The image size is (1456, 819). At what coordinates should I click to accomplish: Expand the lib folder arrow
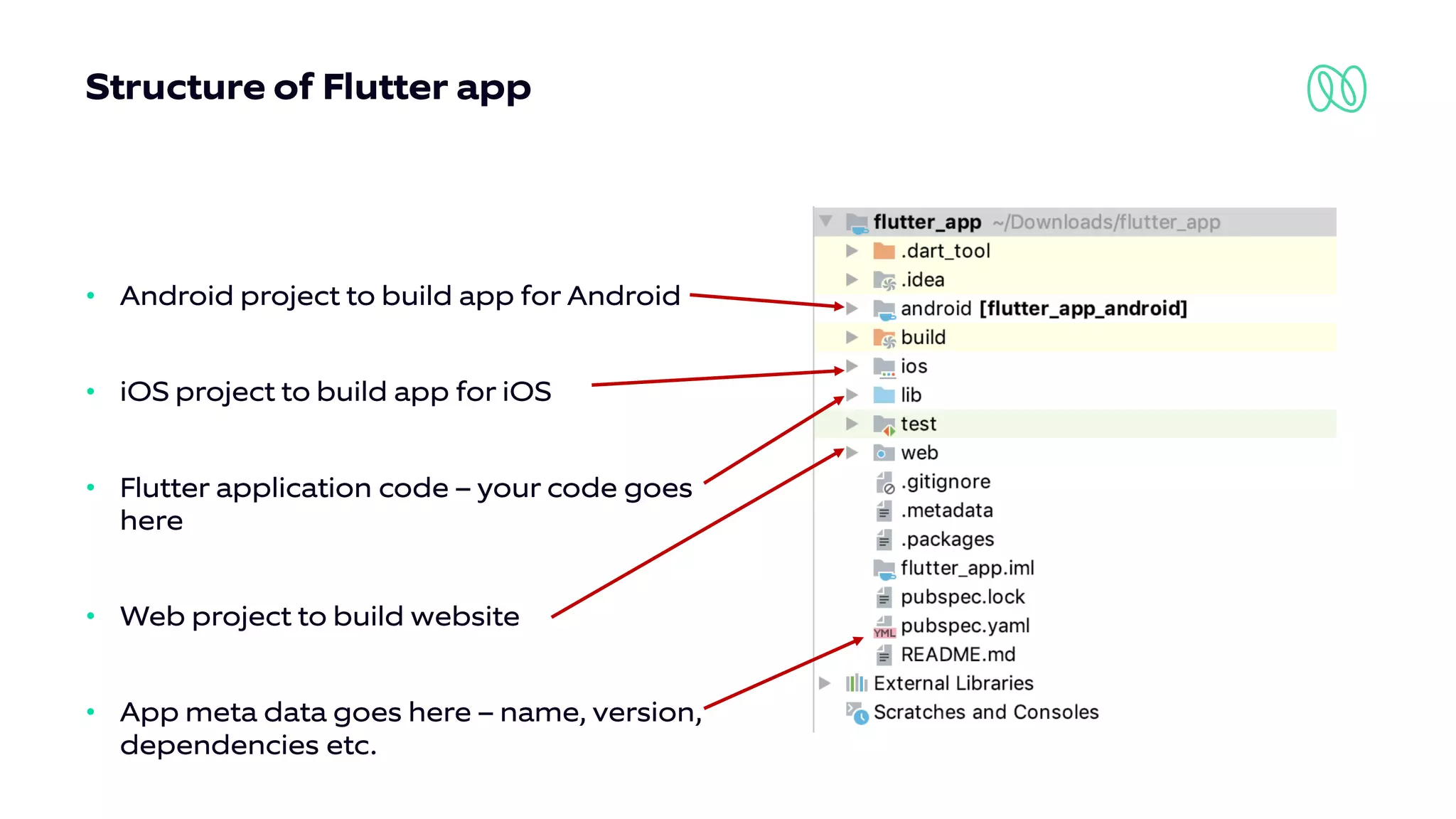[x=852, y=395]
